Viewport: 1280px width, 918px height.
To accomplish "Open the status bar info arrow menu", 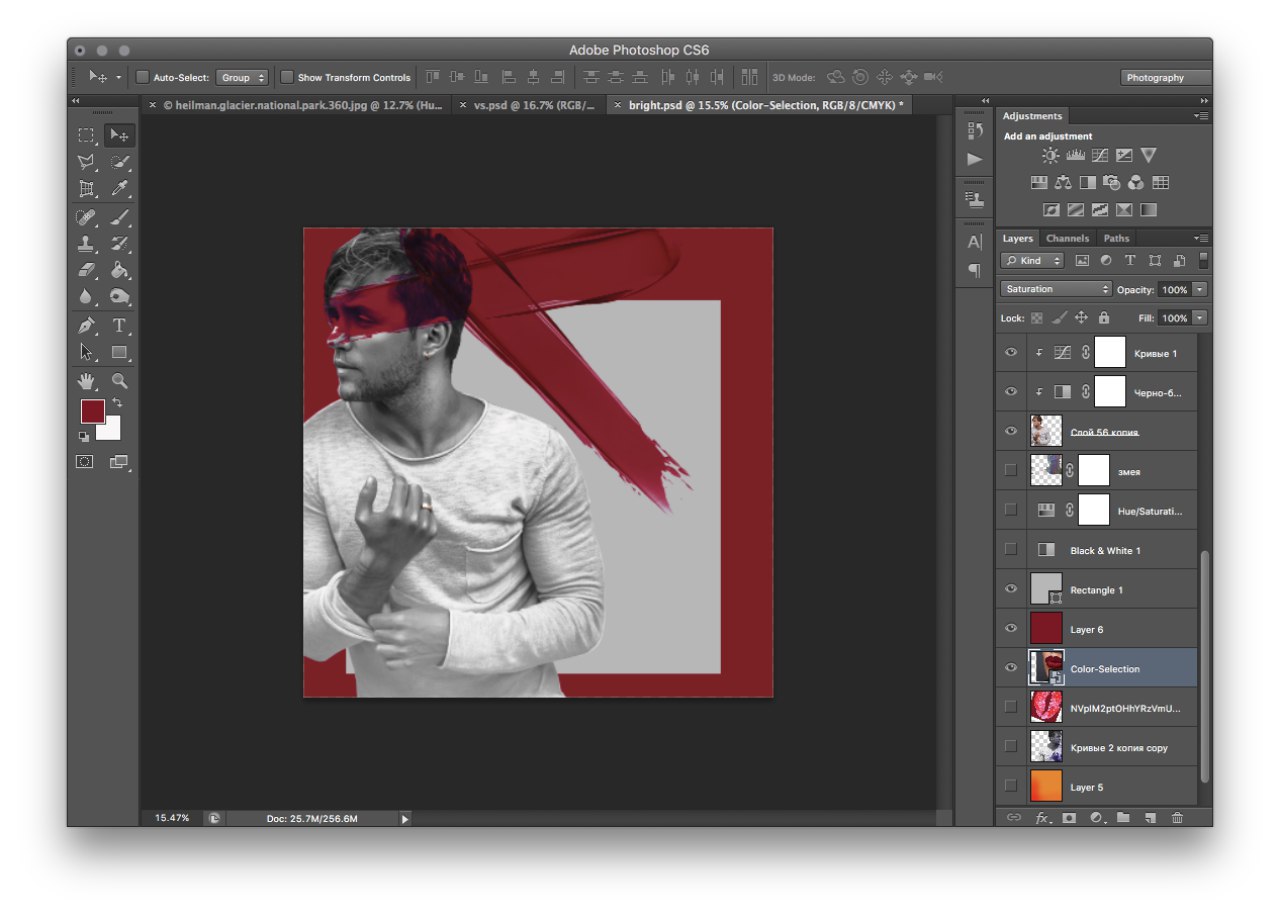I will tap(405, 819).
